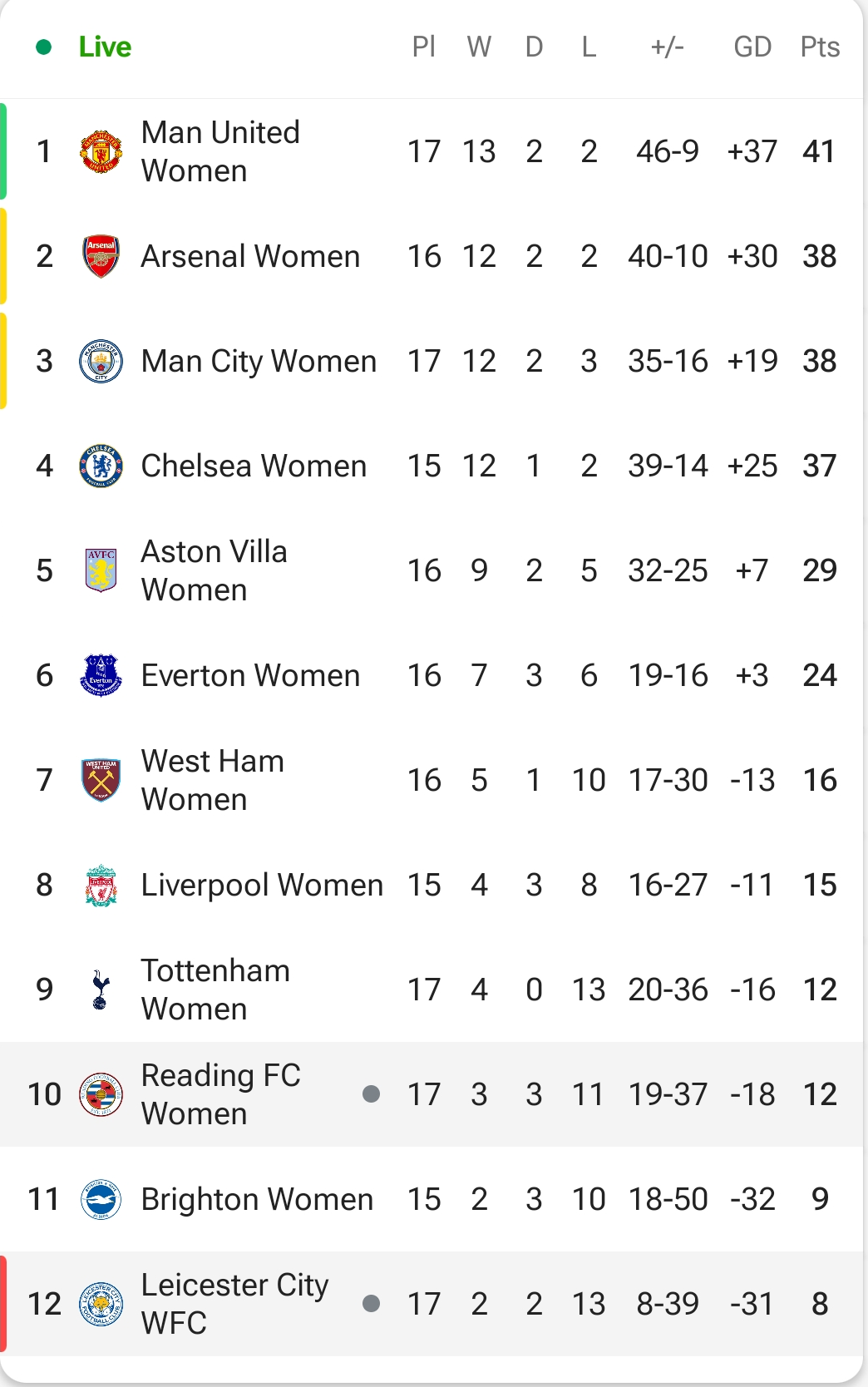The height and width of the screenshot is (1387, 868).
Task: Click the Liverpool Women club crest
Action: [101, 885]
